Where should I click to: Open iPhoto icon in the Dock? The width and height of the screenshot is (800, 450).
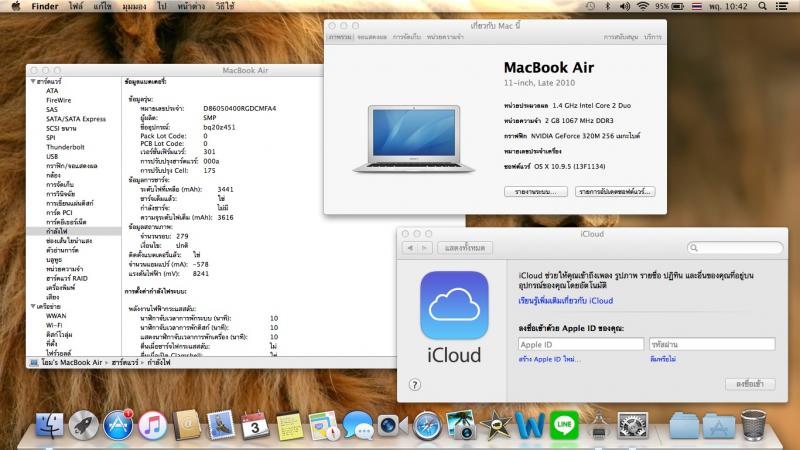(x=461, y=426)
